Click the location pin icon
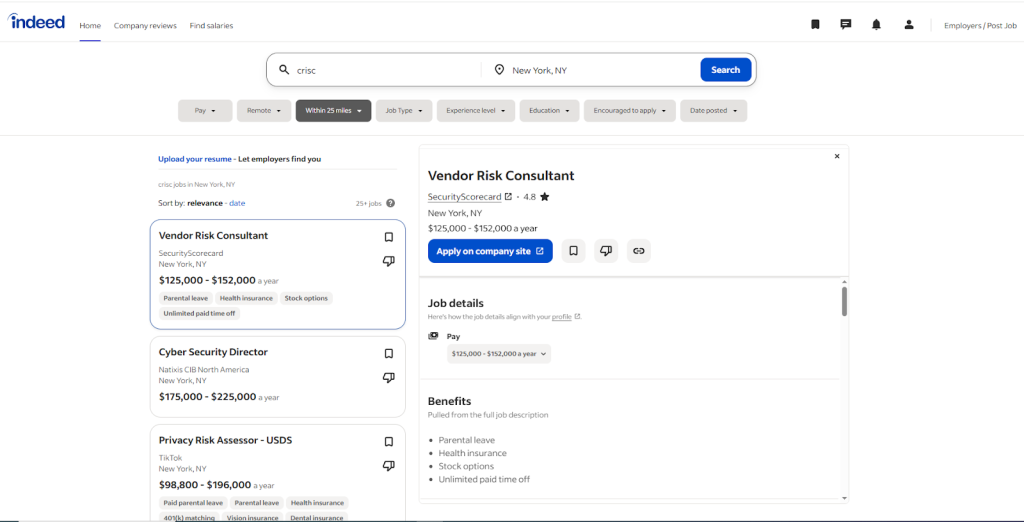 500,70
